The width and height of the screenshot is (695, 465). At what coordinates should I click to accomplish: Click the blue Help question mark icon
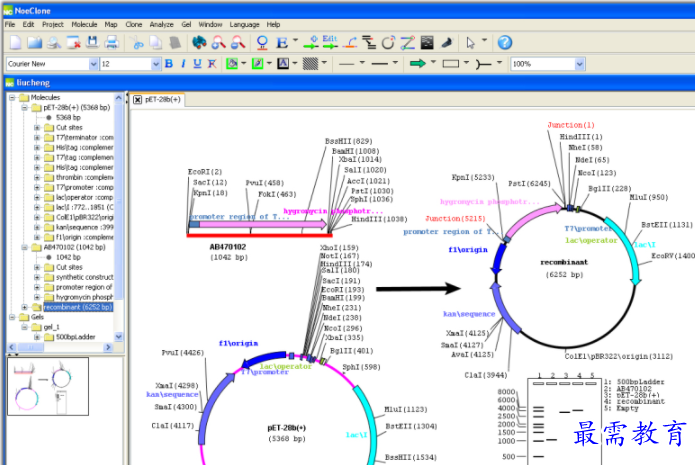tap(504, 43)
